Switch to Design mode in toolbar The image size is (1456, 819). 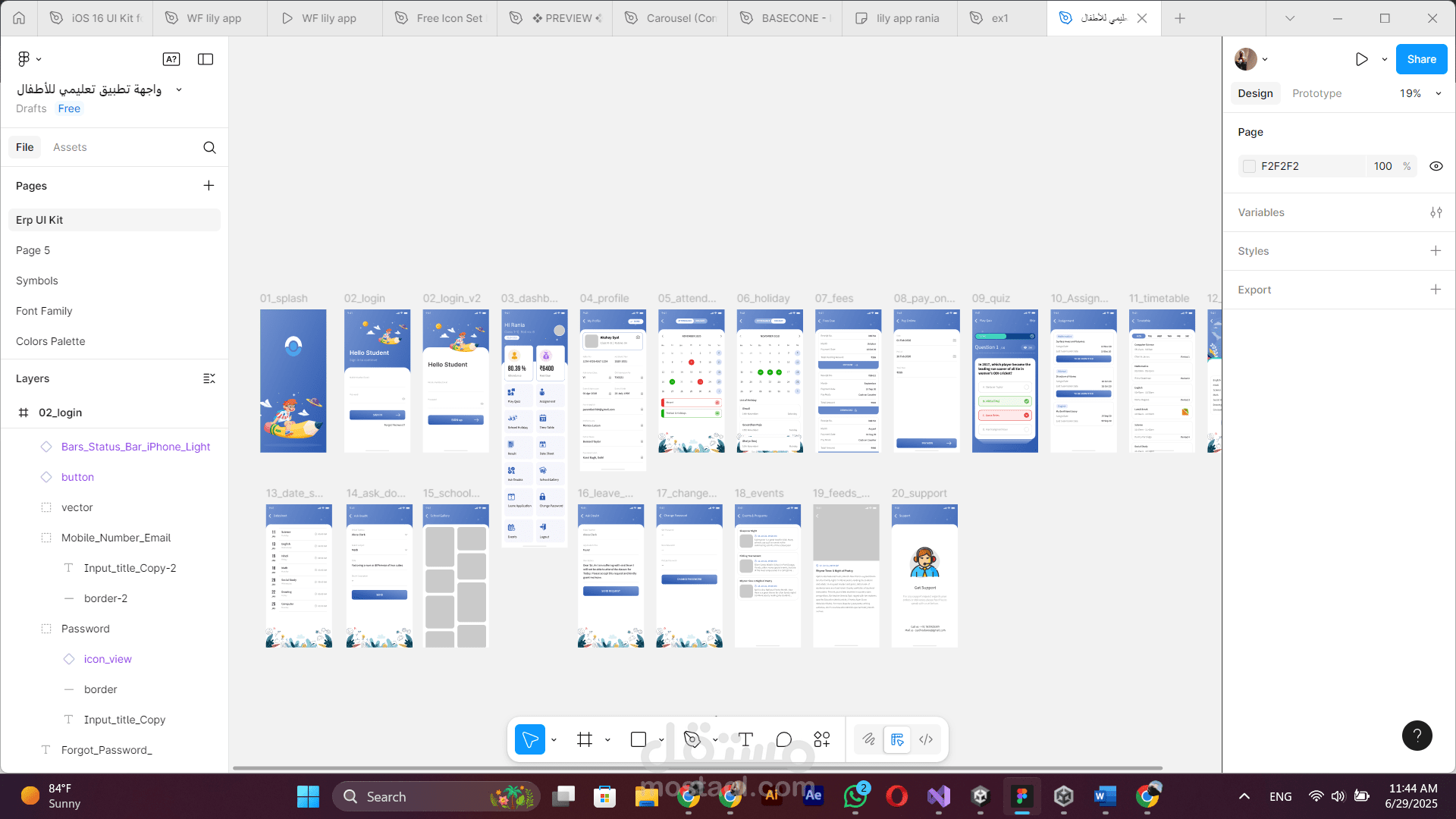(x=897, y=739)
